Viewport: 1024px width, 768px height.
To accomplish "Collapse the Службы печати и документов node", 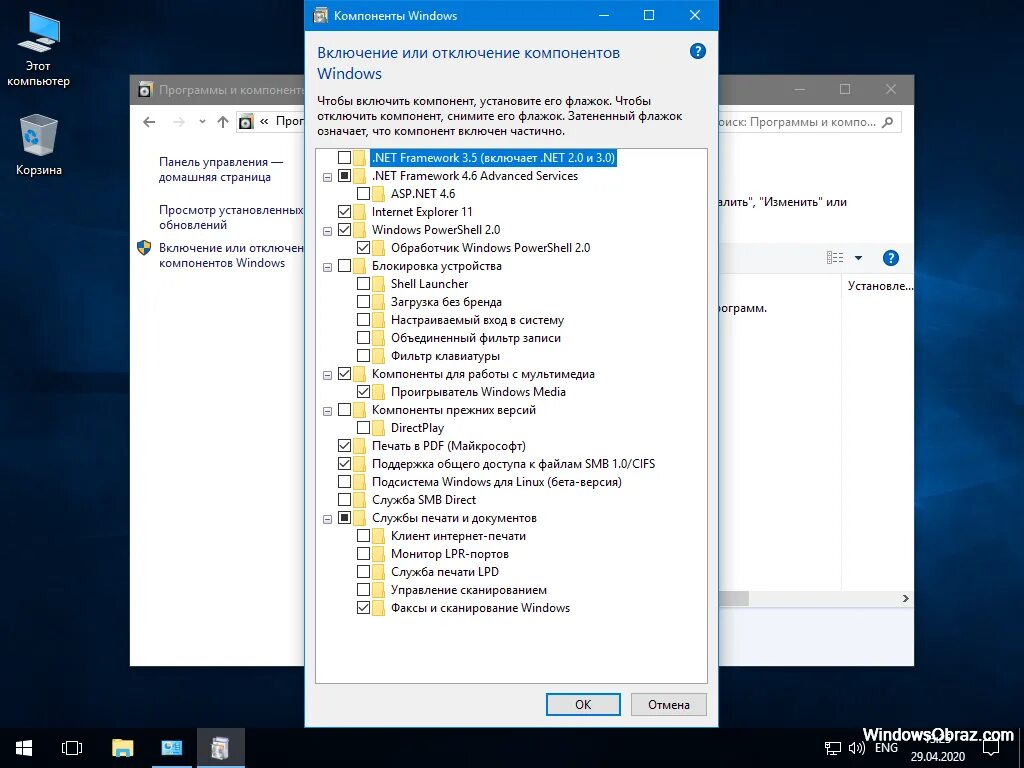I will pyautogui.click(x=328, y=519).
